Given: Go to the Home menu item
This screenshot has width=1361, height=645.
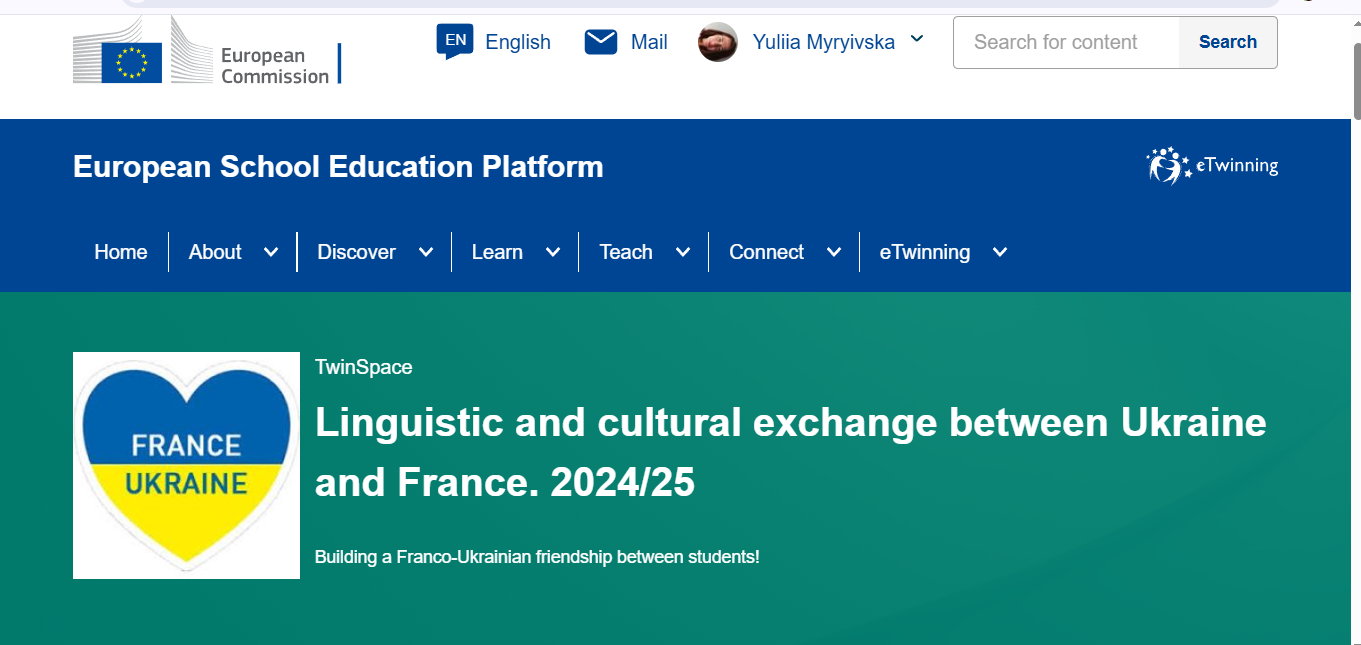Looking at the screenshot, I should click(121, 252).
